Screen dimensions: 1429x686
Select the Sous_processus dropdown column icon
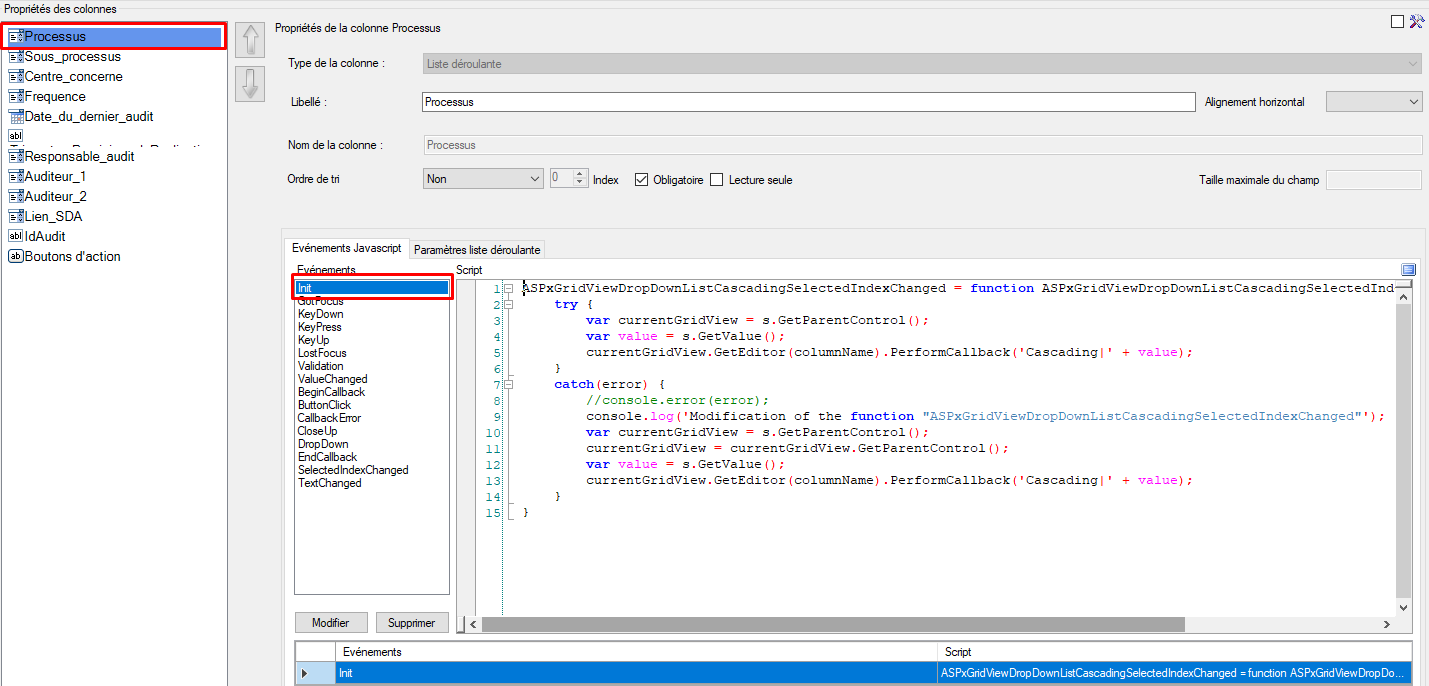pos(15,57)
